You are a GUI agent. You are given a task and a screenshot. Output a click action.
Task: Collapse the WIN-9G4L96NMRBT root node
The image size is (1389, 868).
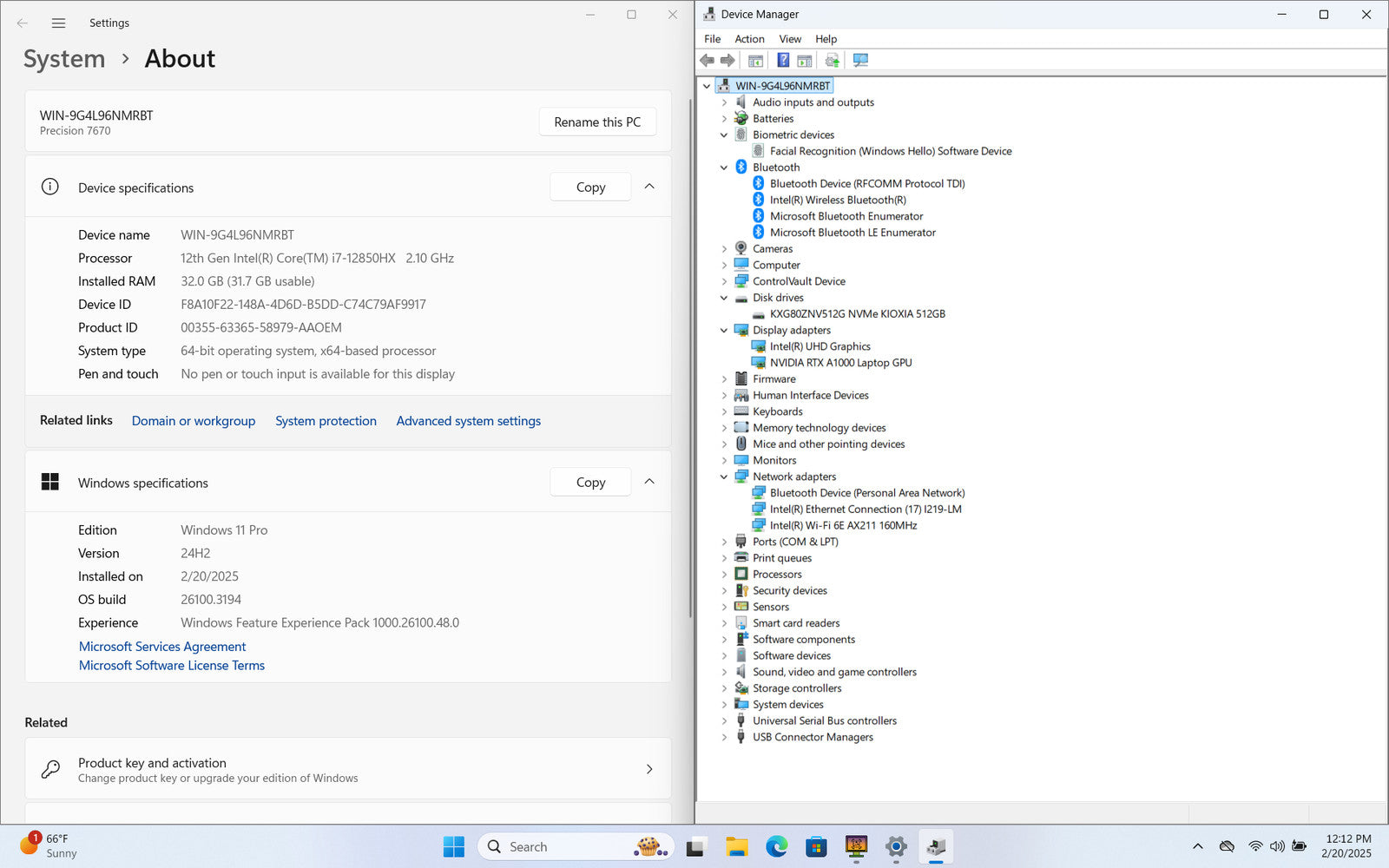click(707, 86)
